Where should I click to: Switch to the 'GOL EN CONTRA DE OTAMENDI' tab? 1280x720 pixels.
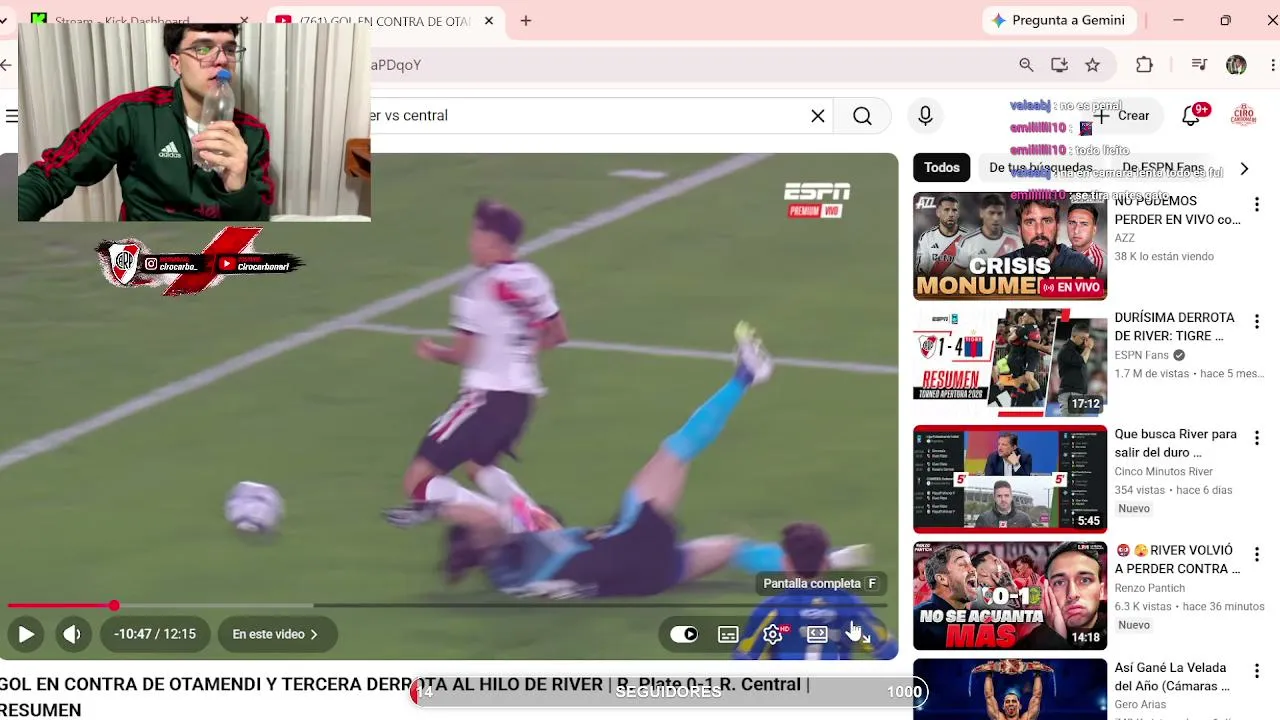click(x=385, y=21)
